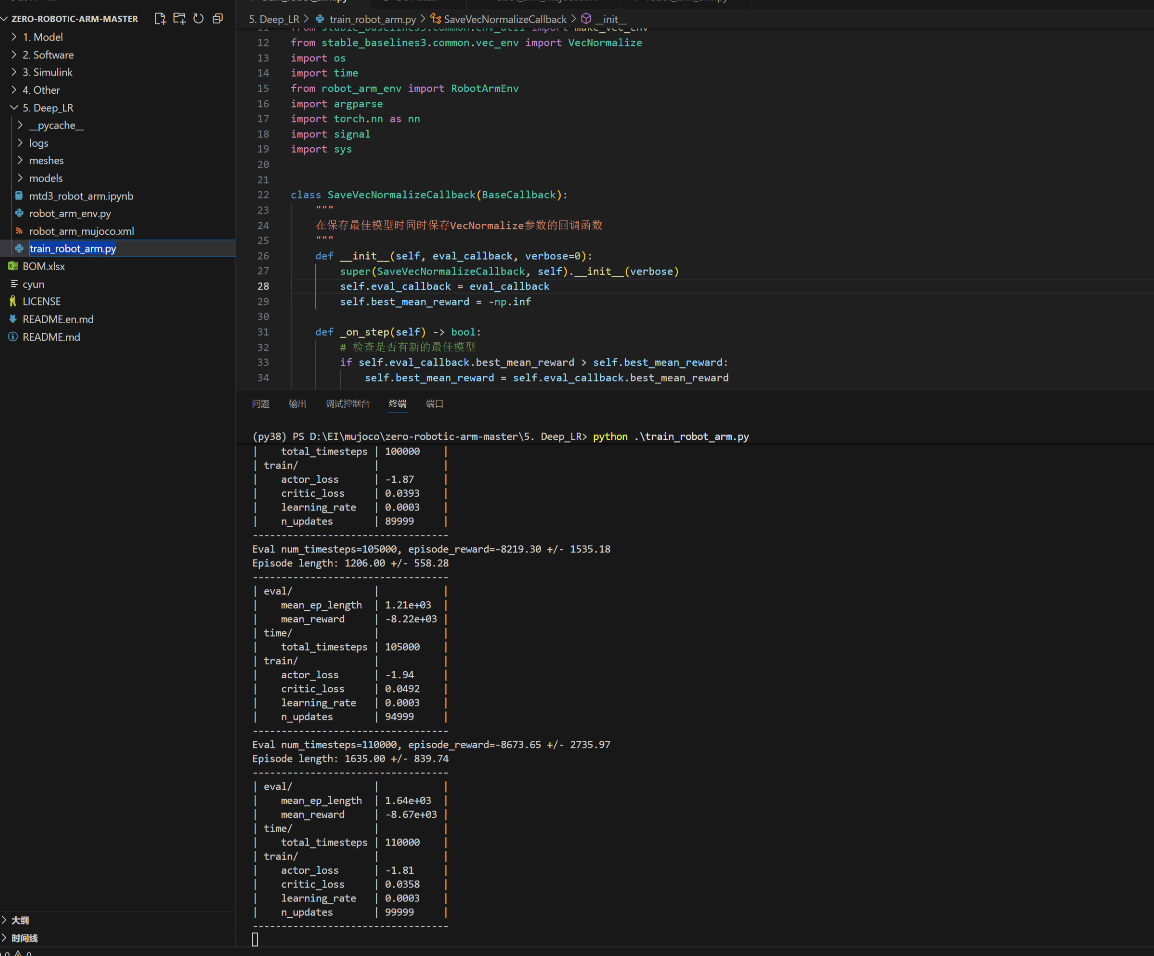Click 'import signal' code line

click(330, 134)
